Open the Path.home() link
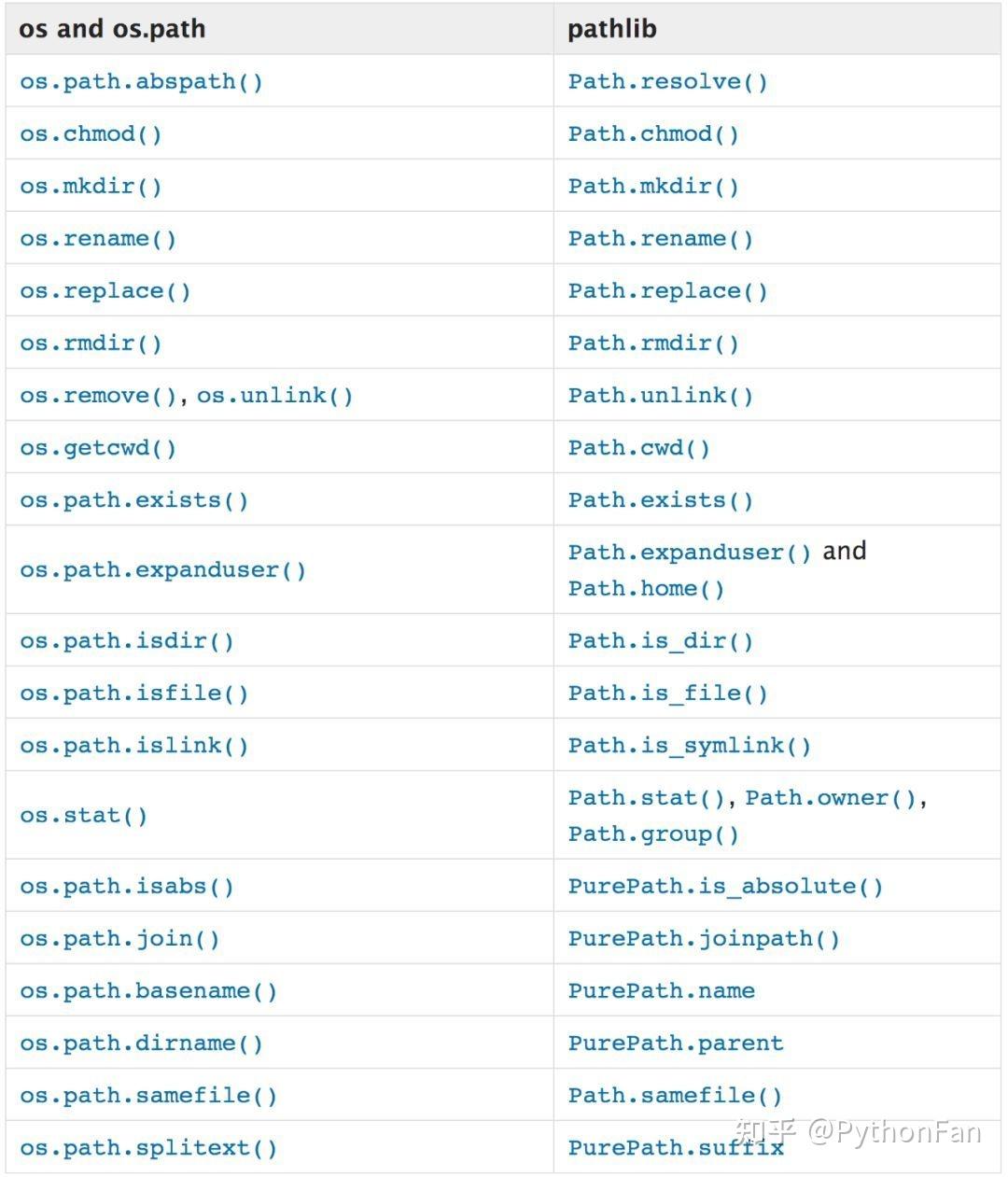The height and width of the screenshot is (1177, 1008). pyautogui.click(x=647, y=588)
